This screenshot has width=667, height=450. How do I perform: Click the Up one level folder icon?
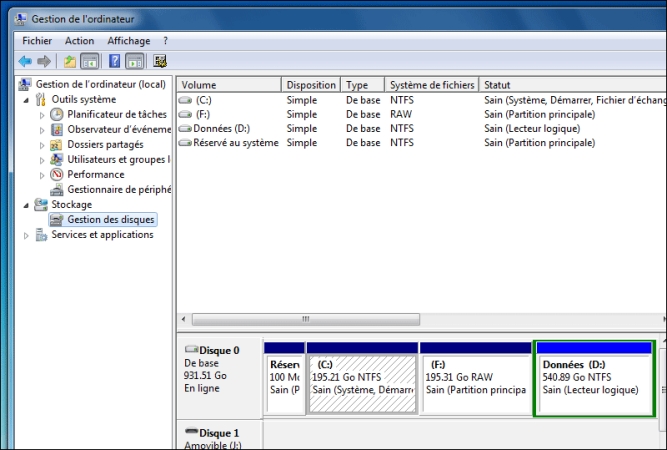coord(70,61)
